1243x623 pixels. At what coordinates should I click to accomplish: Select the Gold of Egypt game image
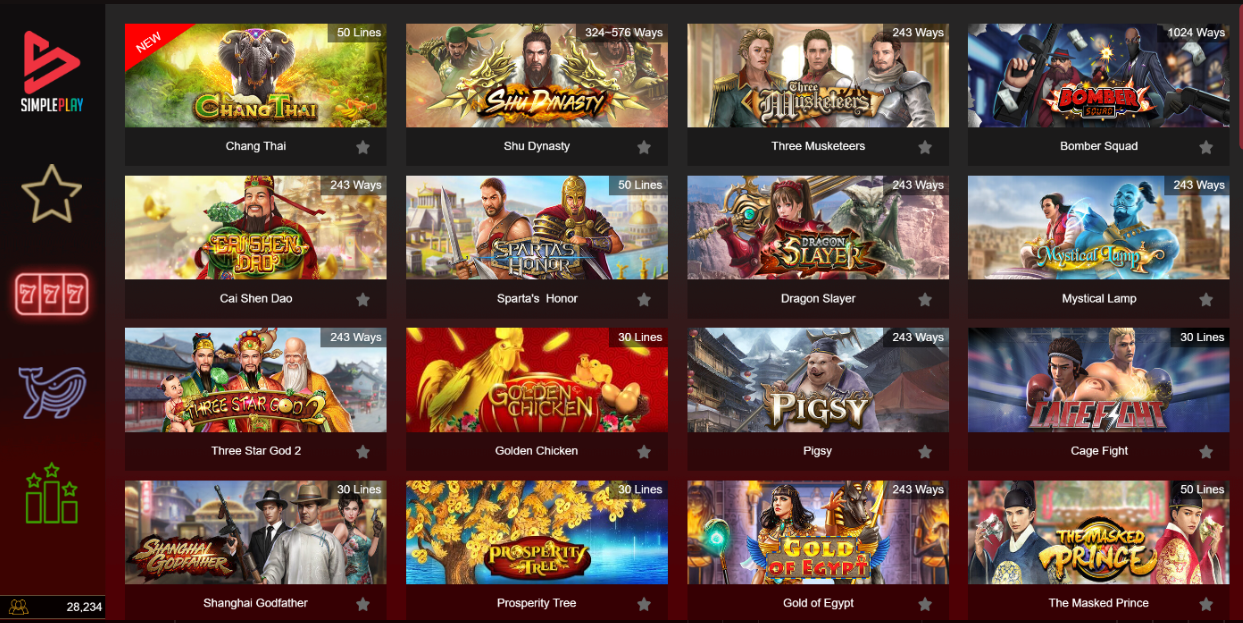818,532
